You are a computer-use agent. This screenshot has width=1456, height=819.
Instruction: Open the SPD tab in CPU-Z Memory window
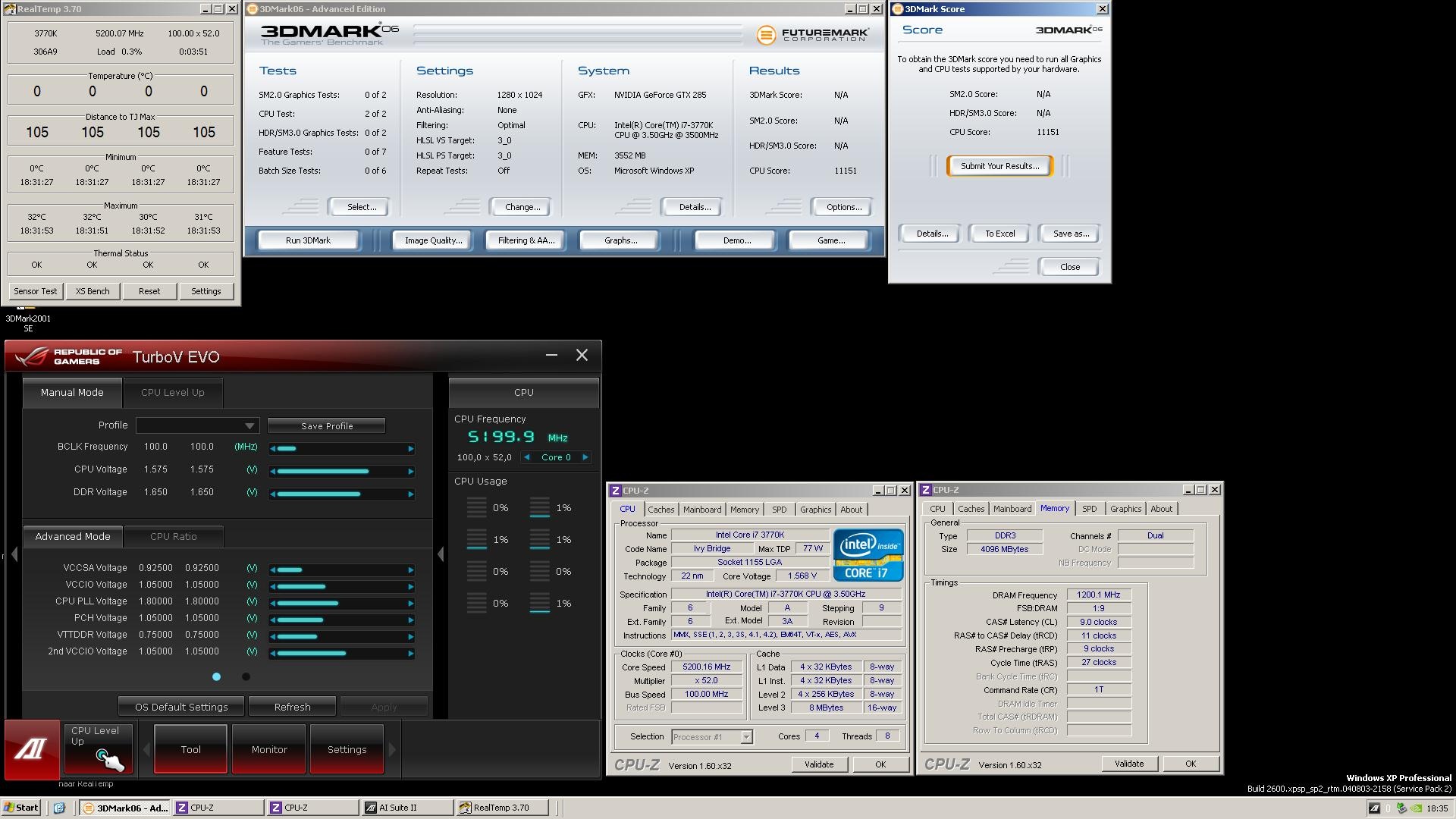[x=1089, y=509]
